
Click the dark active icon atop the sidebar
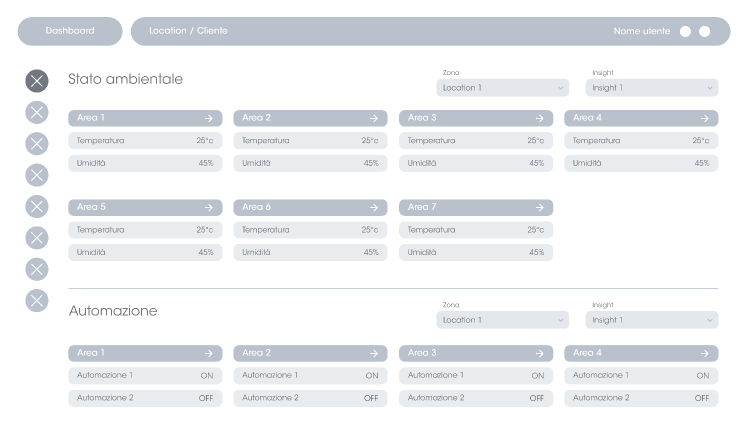point(36,81)
